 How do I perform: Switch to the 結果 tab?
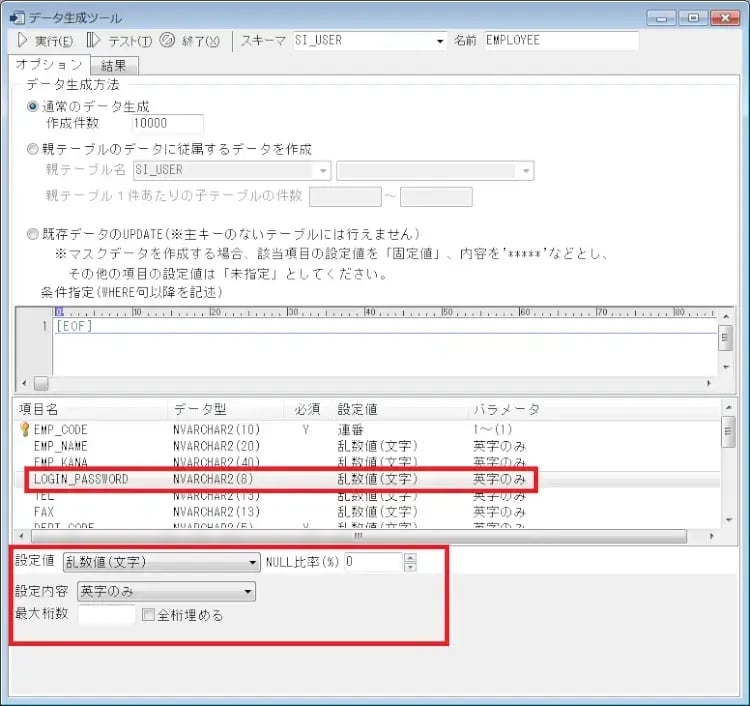[113, 66]
